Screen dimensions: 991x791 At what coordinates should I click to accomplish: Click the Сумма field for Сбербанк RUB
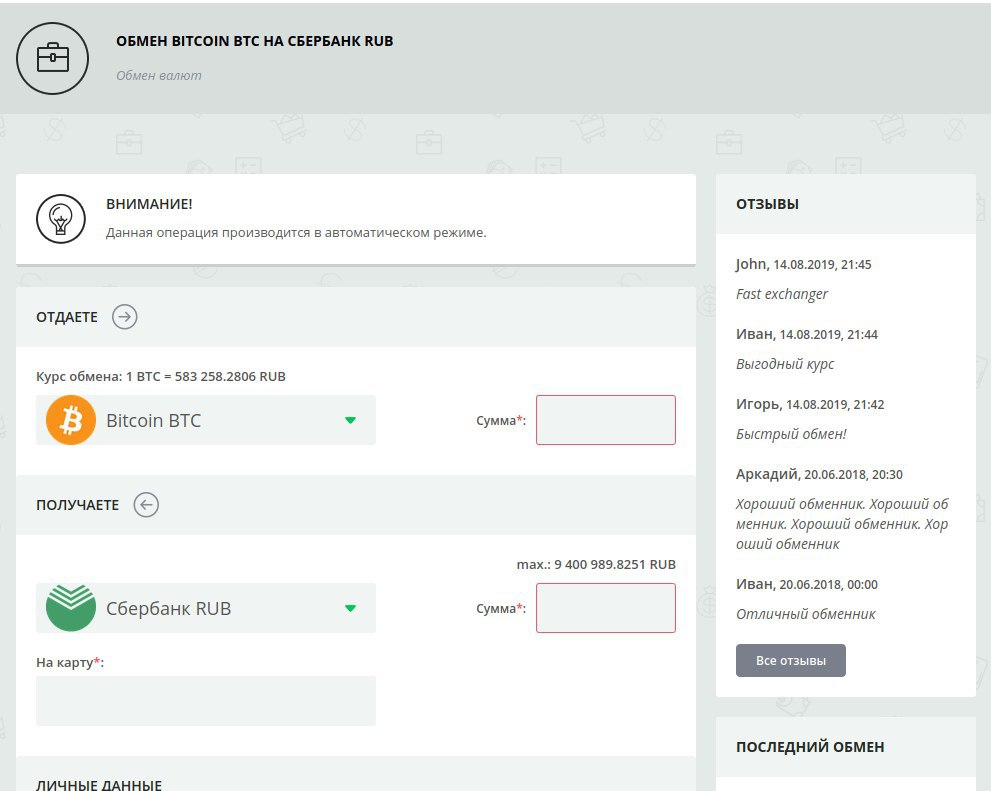point(605,608)
